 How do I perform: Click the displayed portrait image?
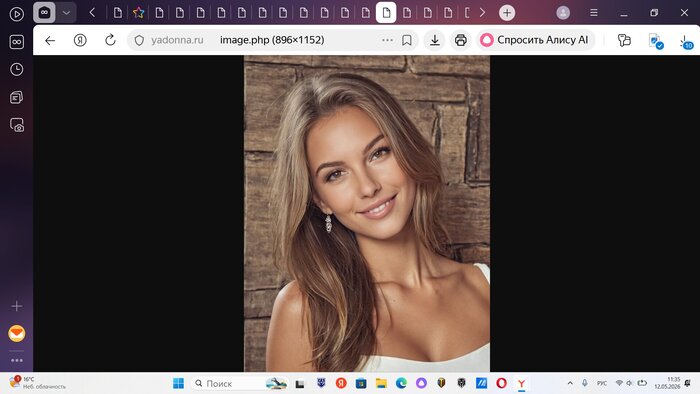367,213
